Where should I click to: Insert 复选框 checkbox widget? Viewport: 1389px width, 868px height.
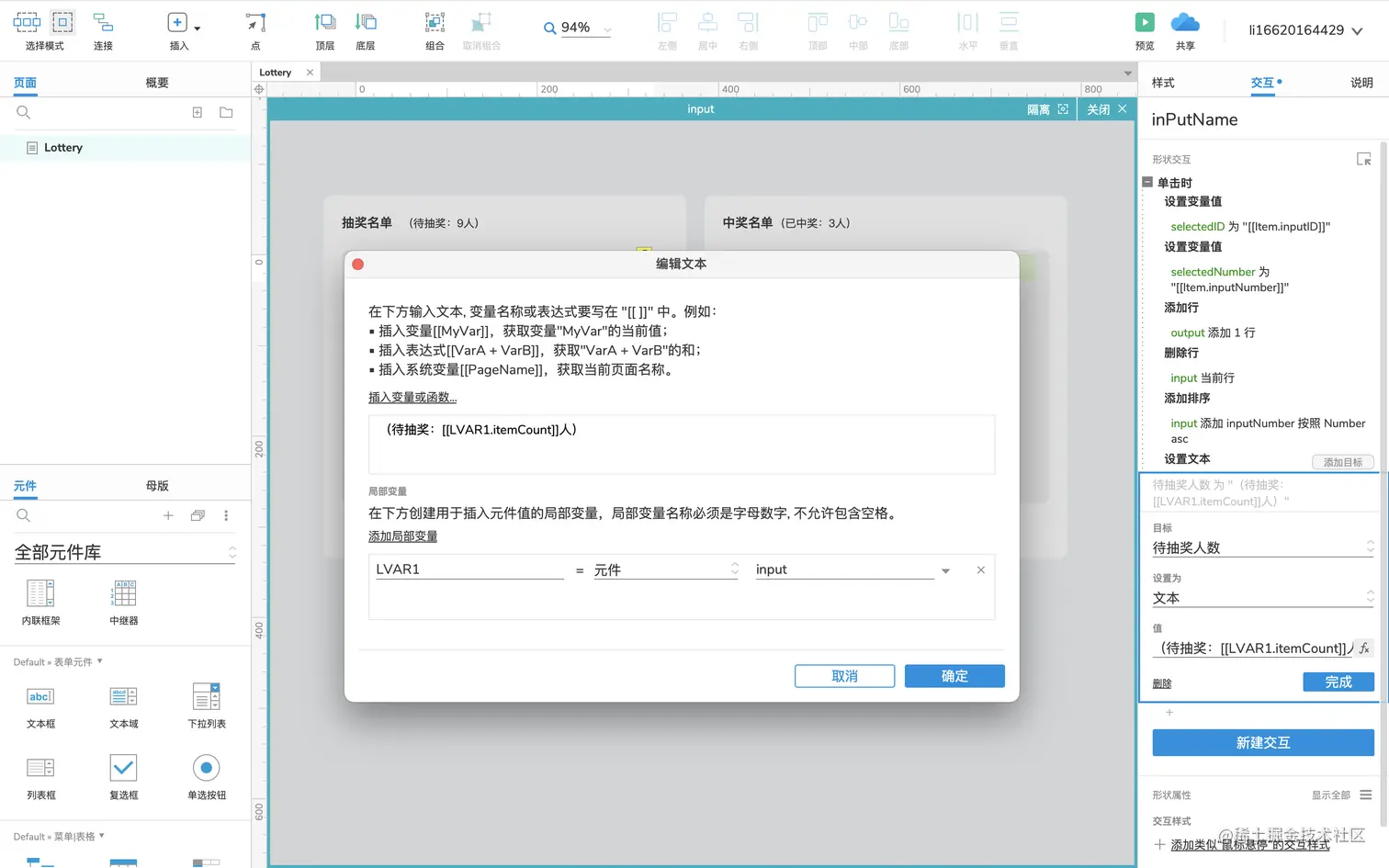[x=124, y=777]
